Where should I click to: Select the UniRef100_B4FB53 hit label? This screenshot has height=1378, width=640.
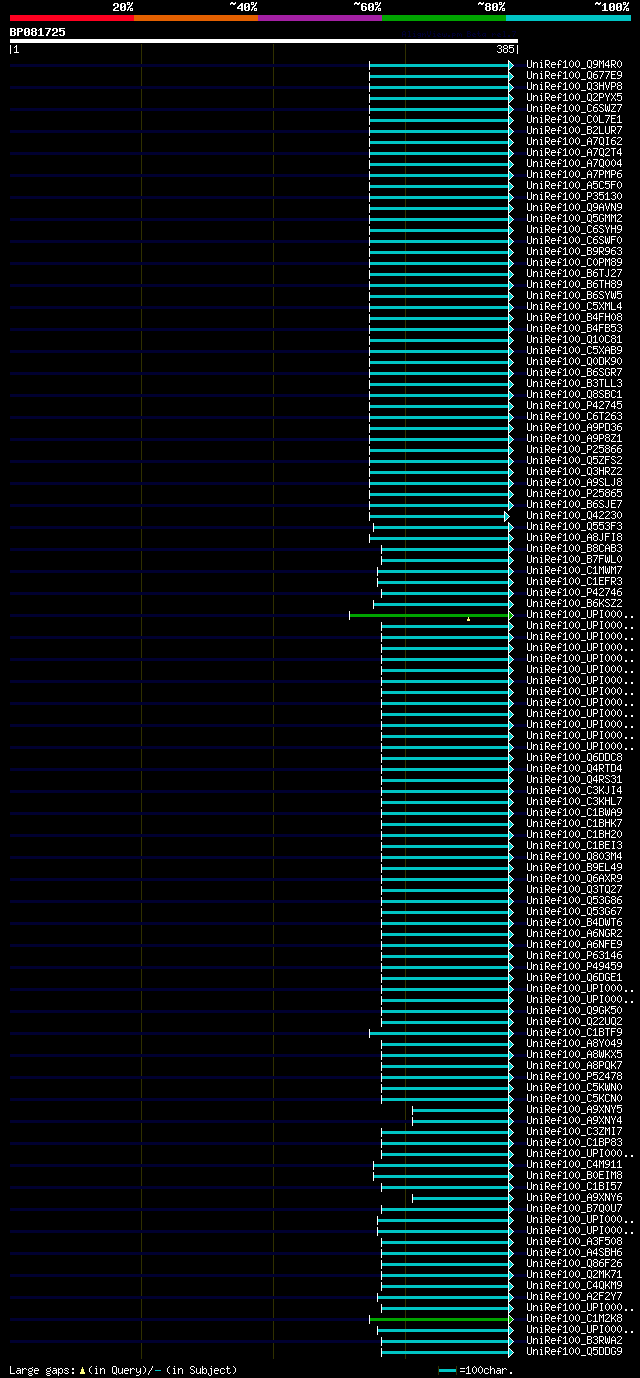click(574, 328)
